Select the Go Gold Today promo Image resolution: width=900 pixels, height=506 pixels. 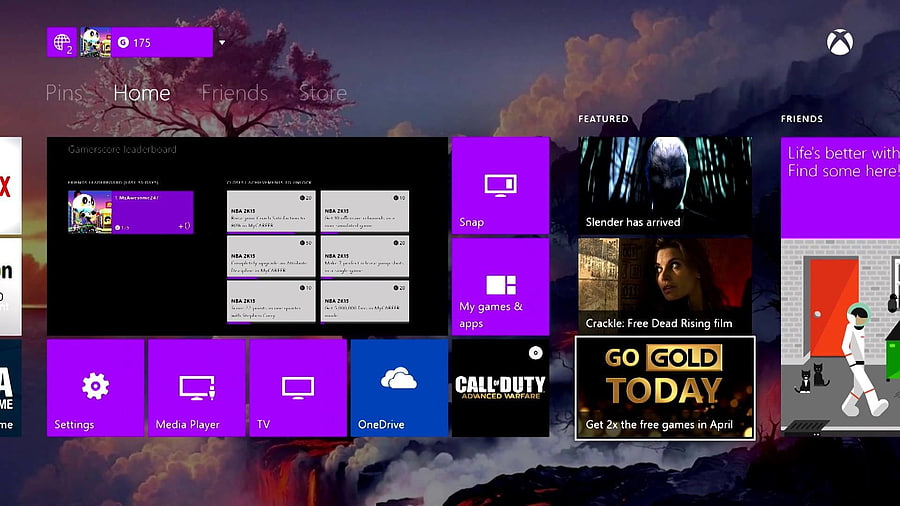click(665, 388)
